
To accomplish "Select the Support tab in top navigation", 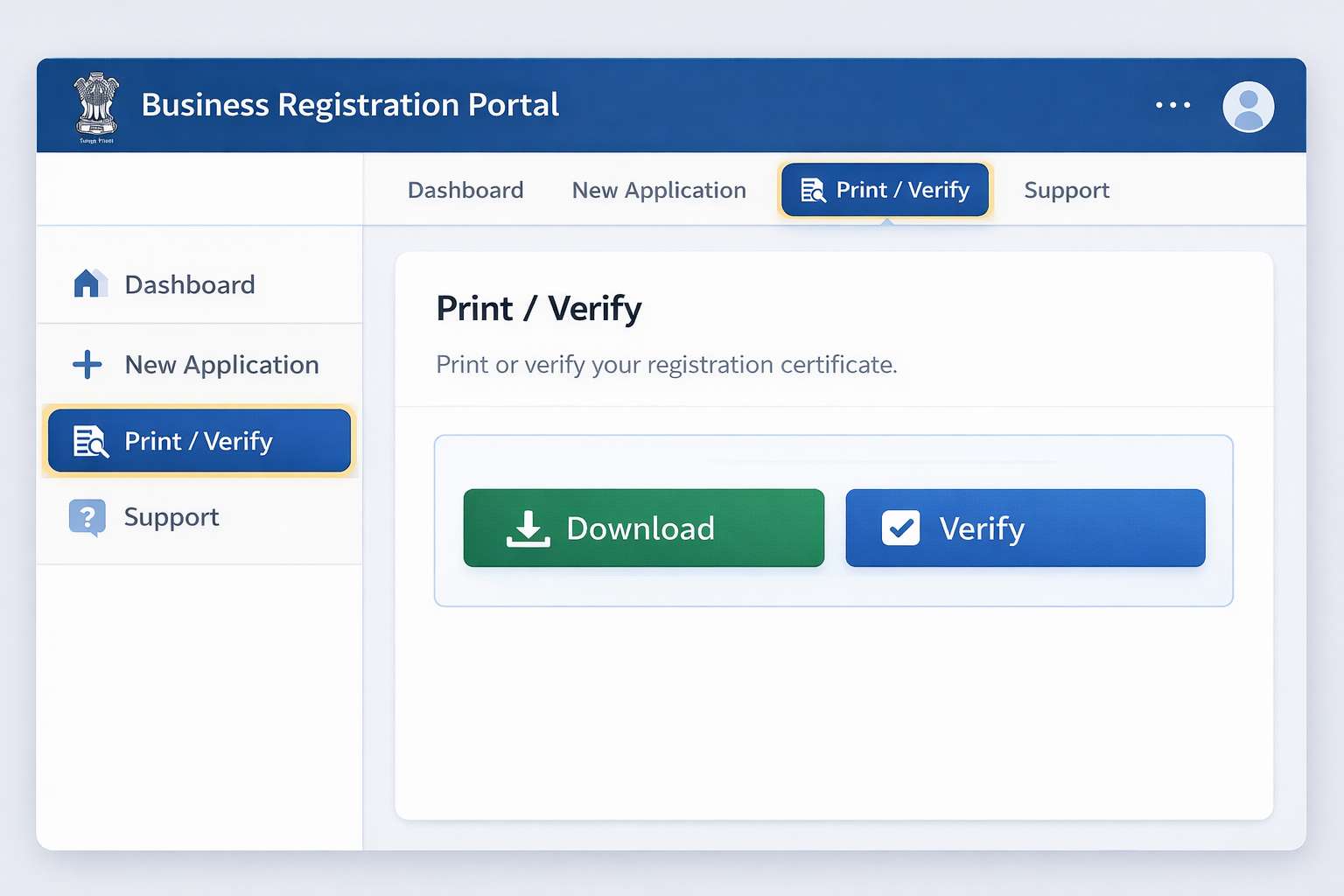I will tap(1066, 190).
